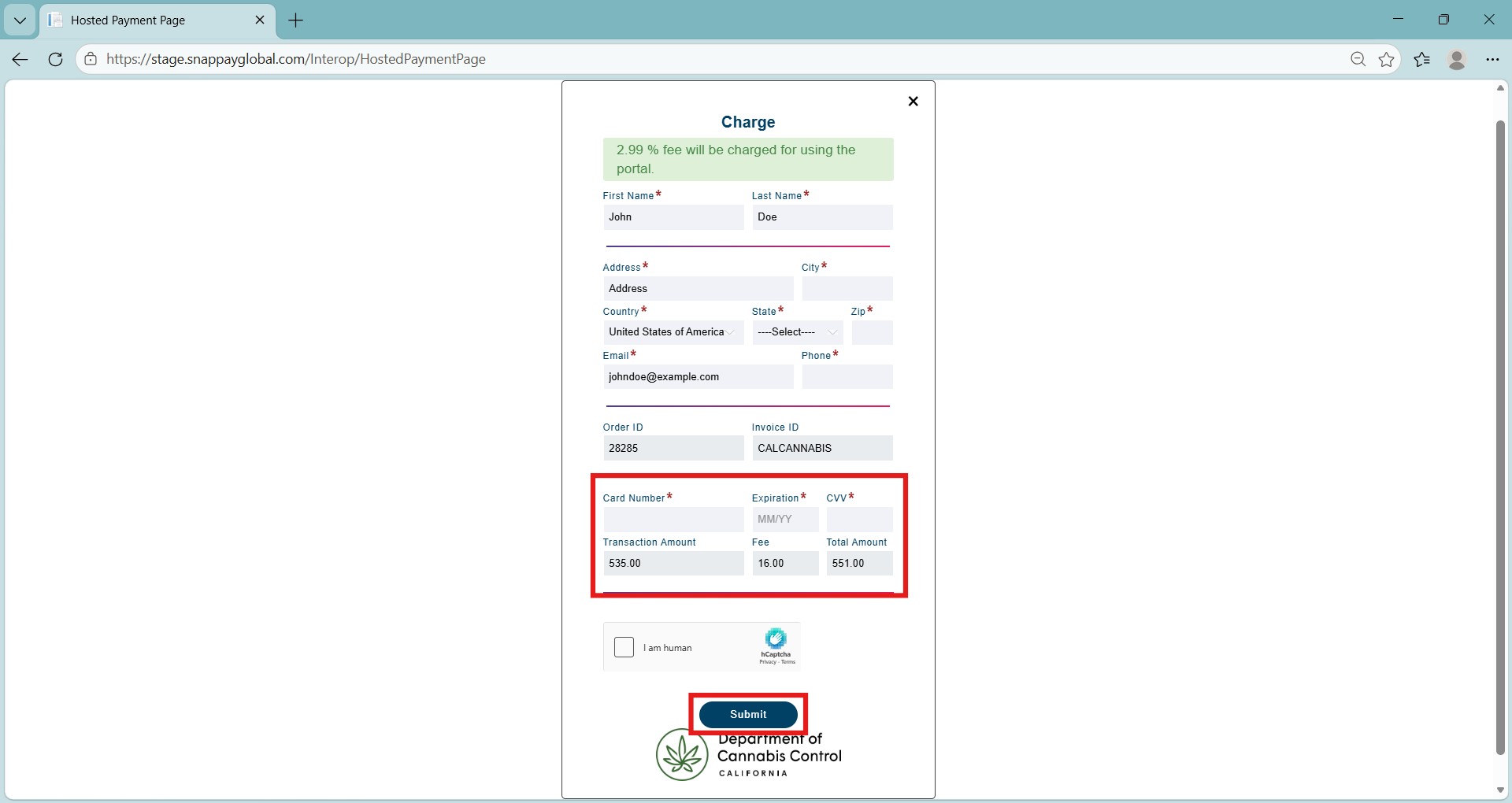Reload the payment page

(55, 59)
